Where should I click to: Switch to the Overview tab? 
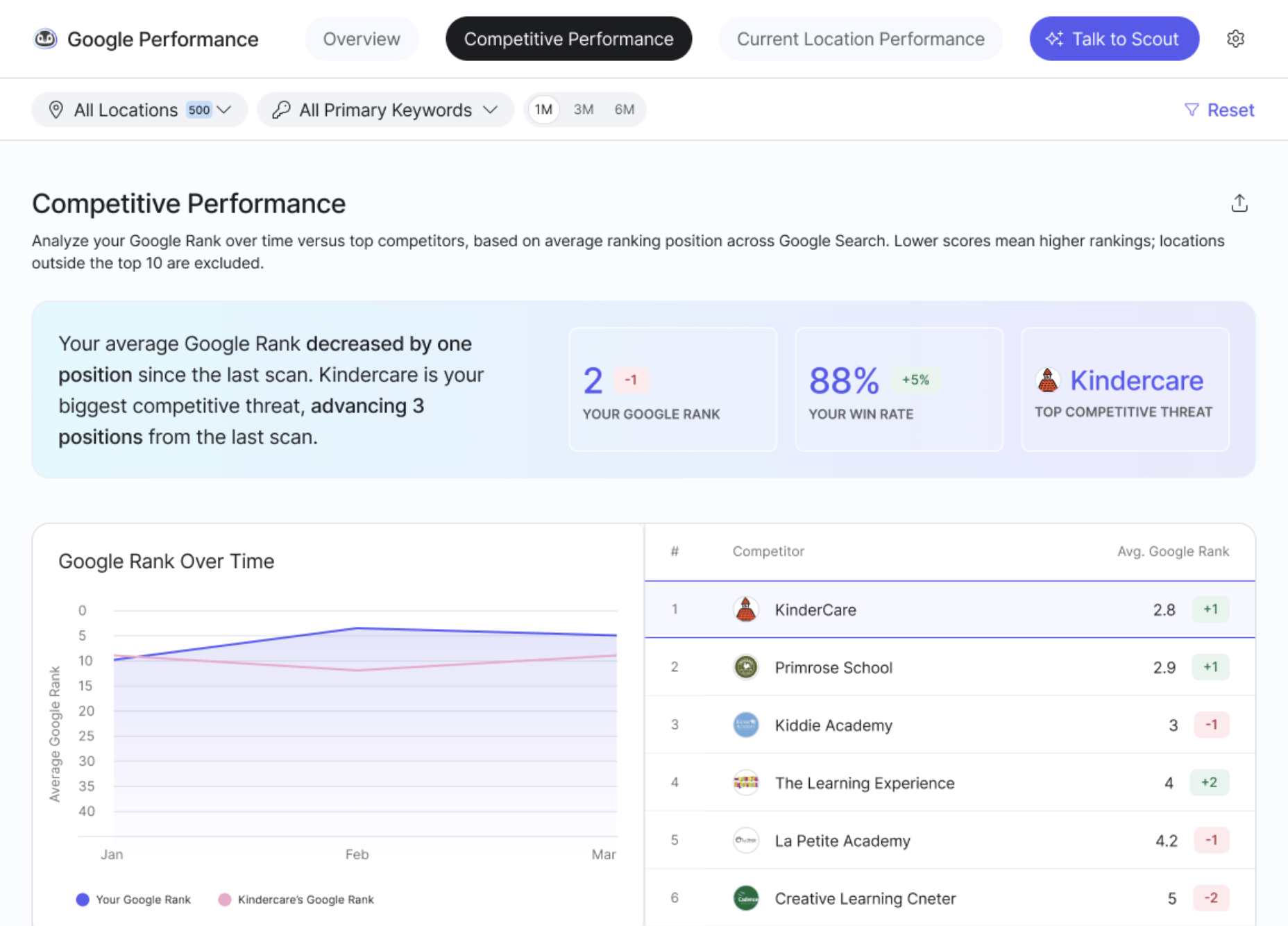tap(362, 39)
